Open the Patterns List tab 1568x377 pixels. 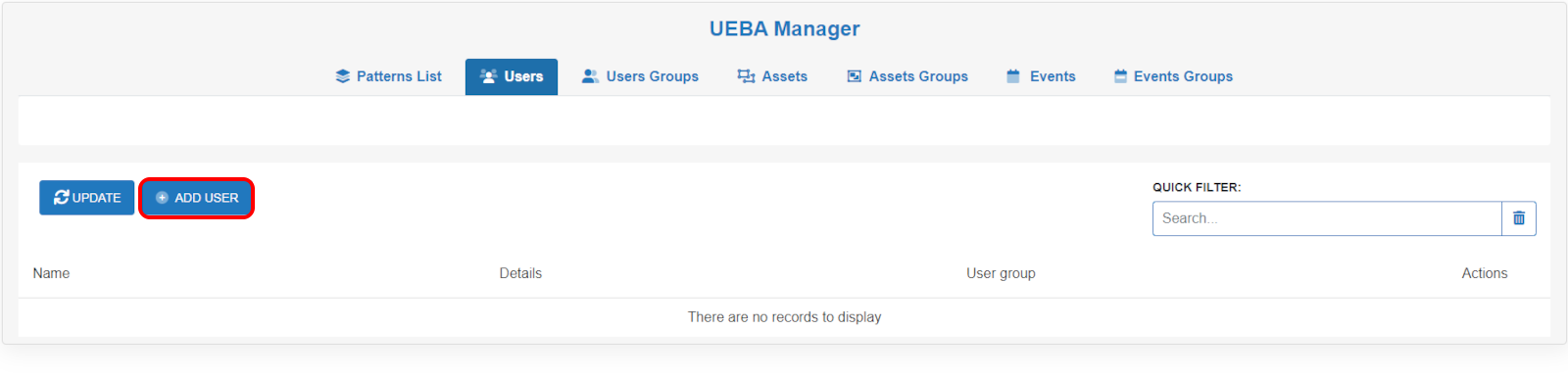pyautogui.click(x=389, y=76)
